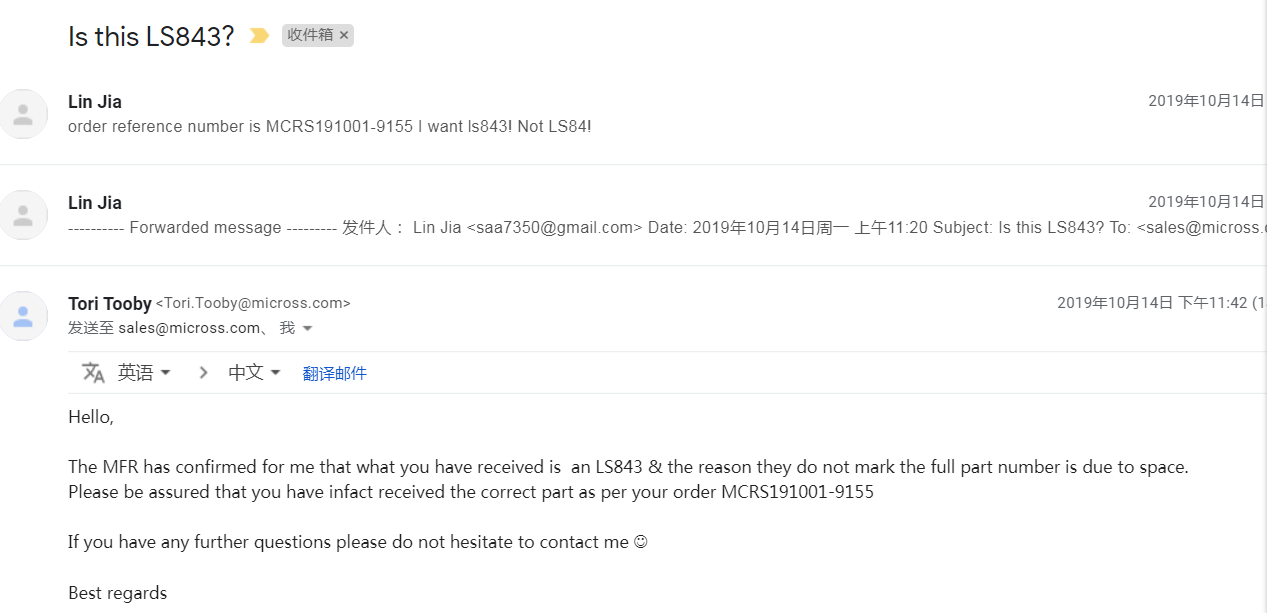Open first Lin Jia sender avatar
The height and width of the screenshot is (613, 1267).
coord(23,113)
